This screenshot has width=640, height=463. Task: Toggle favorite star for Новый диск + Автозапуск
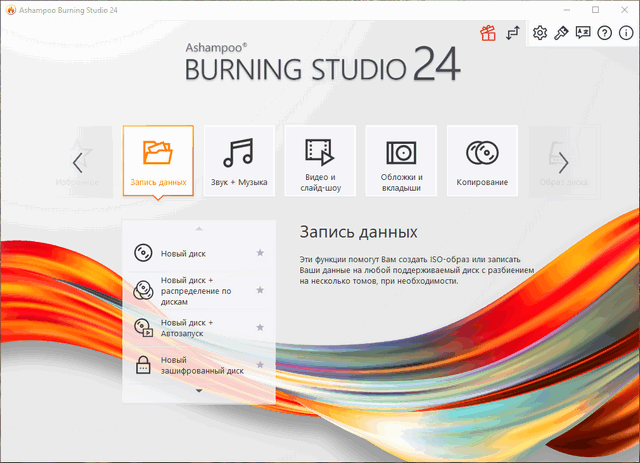[x=260, y=327]
